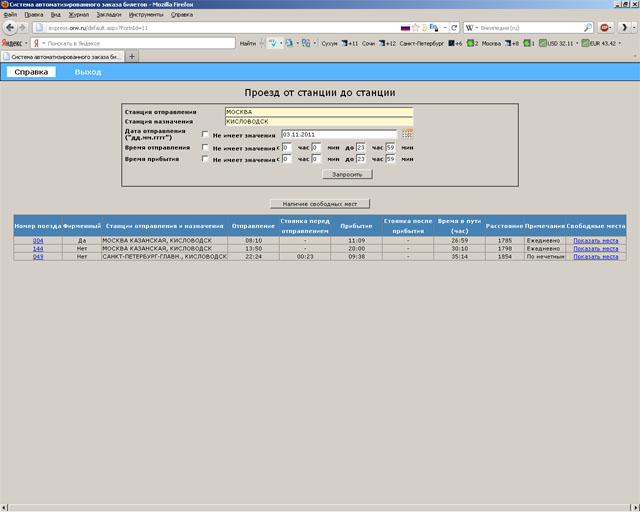The width and height of the screenshot is (640, 512).
Task: Click the USD 32.11 exchange rate indicator
Action: pos(557,44)
